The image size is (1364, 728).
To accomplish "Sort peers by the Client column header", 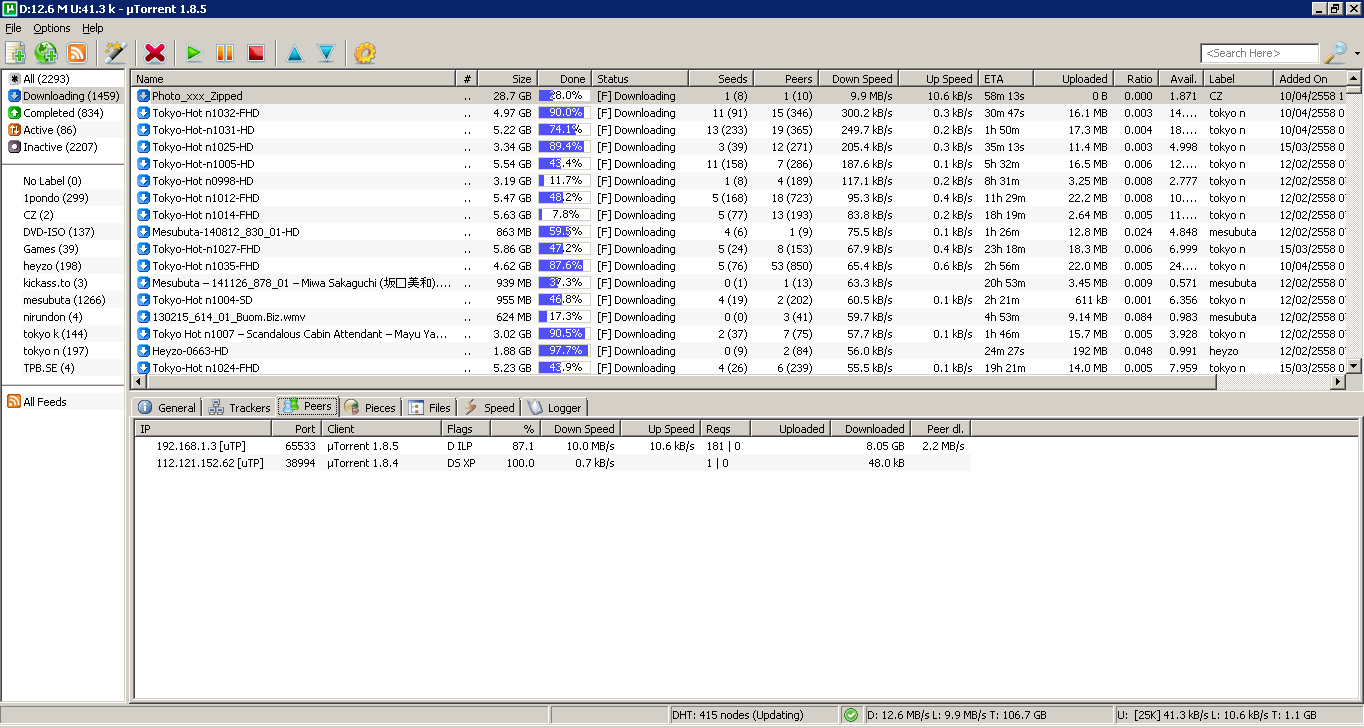I will [382, 429].
